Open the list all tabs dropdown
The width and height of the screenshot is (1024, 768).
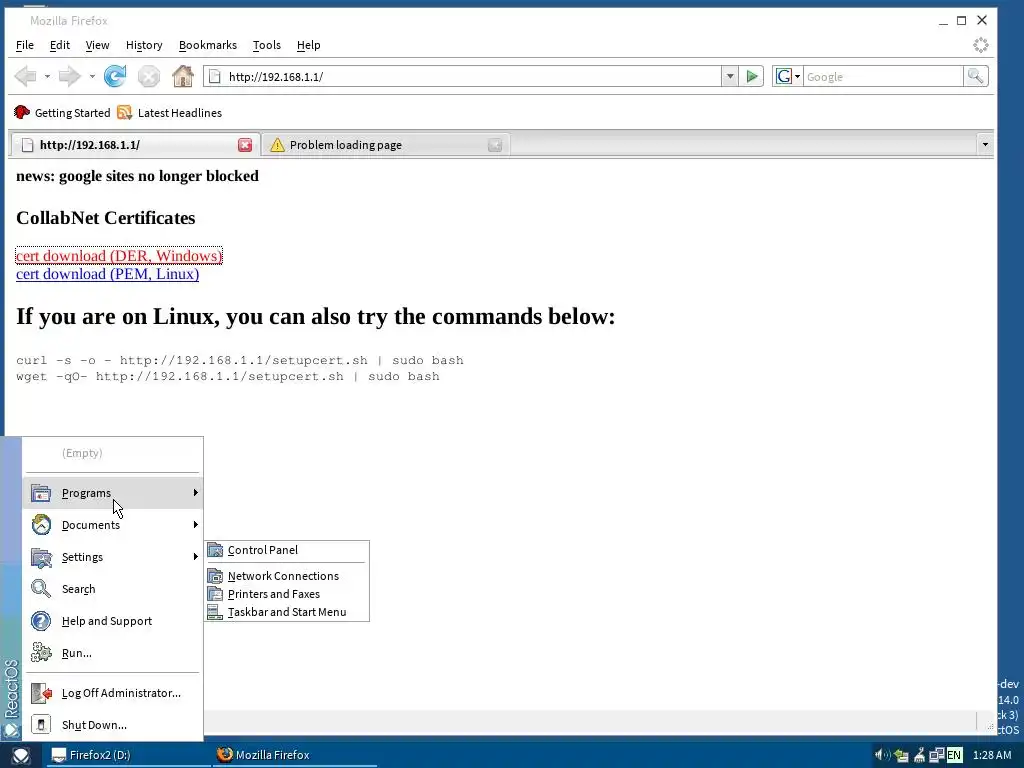click(x=985, y=145)
